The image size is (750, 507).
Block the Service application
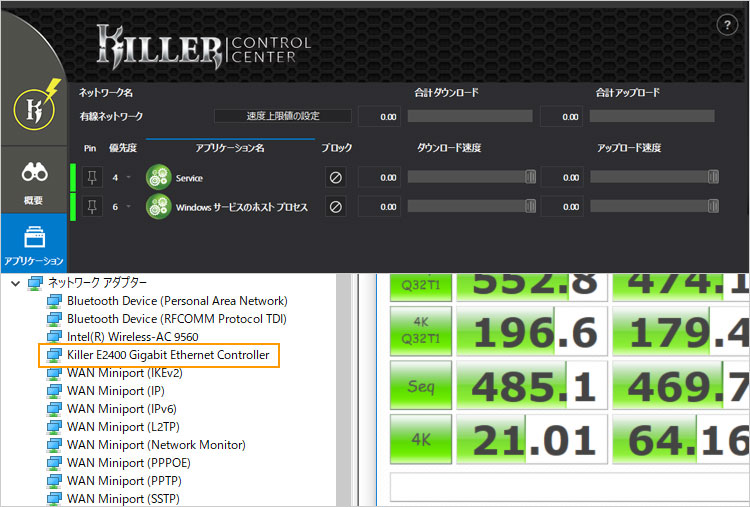[x=337, y=178]
